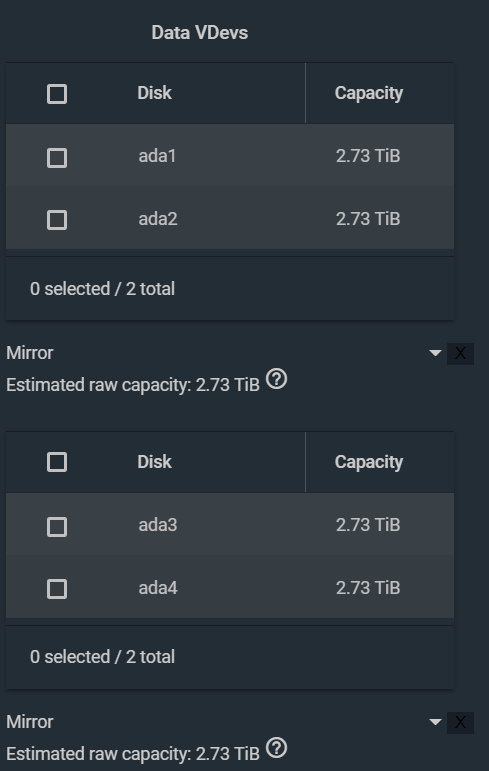
Task: Tick the ada3 disk checkbox
Action: click(x=57, y=527)
